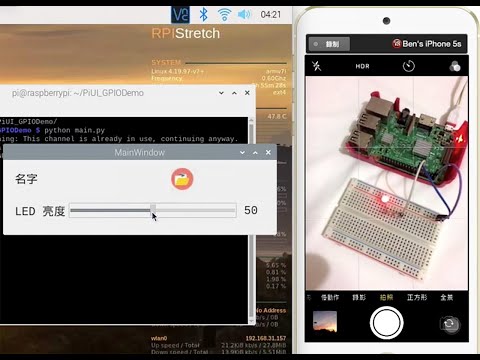Open the camera timer icon
This screenshot has height=360, width=480.
click(x=409, y=66)
